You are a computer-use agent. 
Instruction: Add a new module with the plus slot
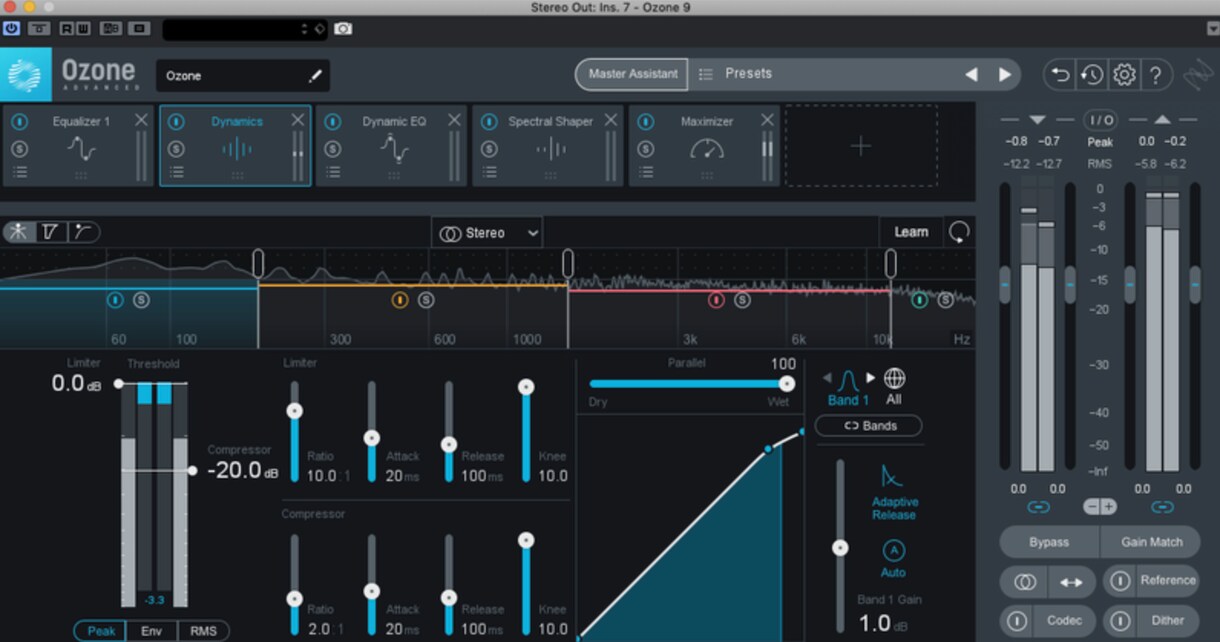861,146
